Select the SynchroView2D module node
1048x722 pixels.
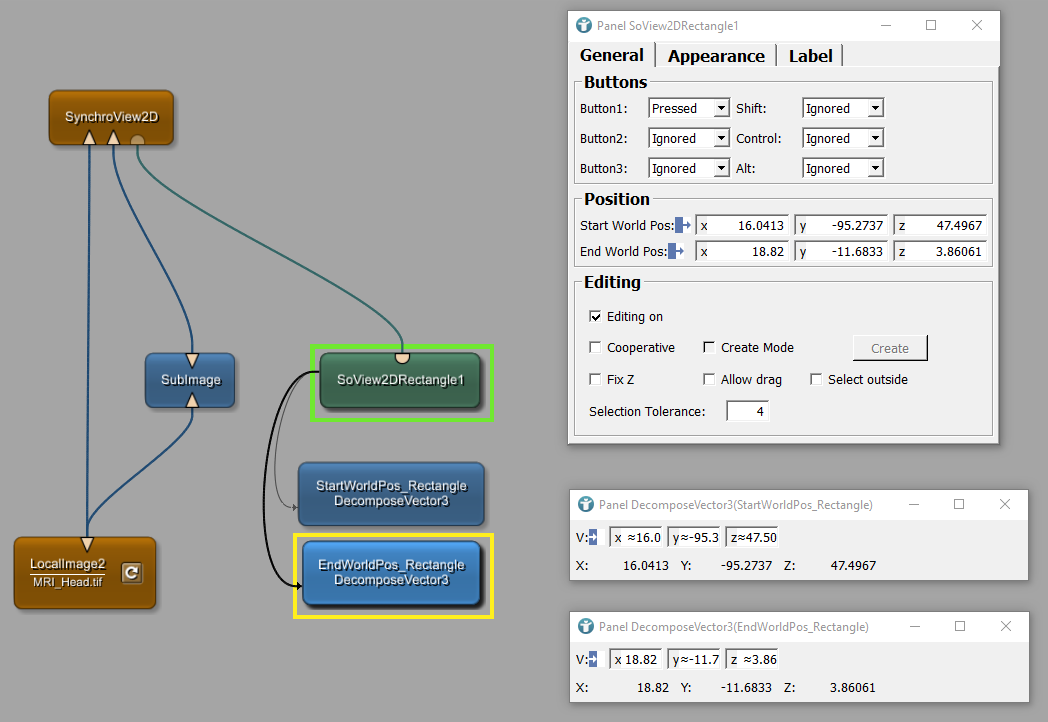click(111, 117)
